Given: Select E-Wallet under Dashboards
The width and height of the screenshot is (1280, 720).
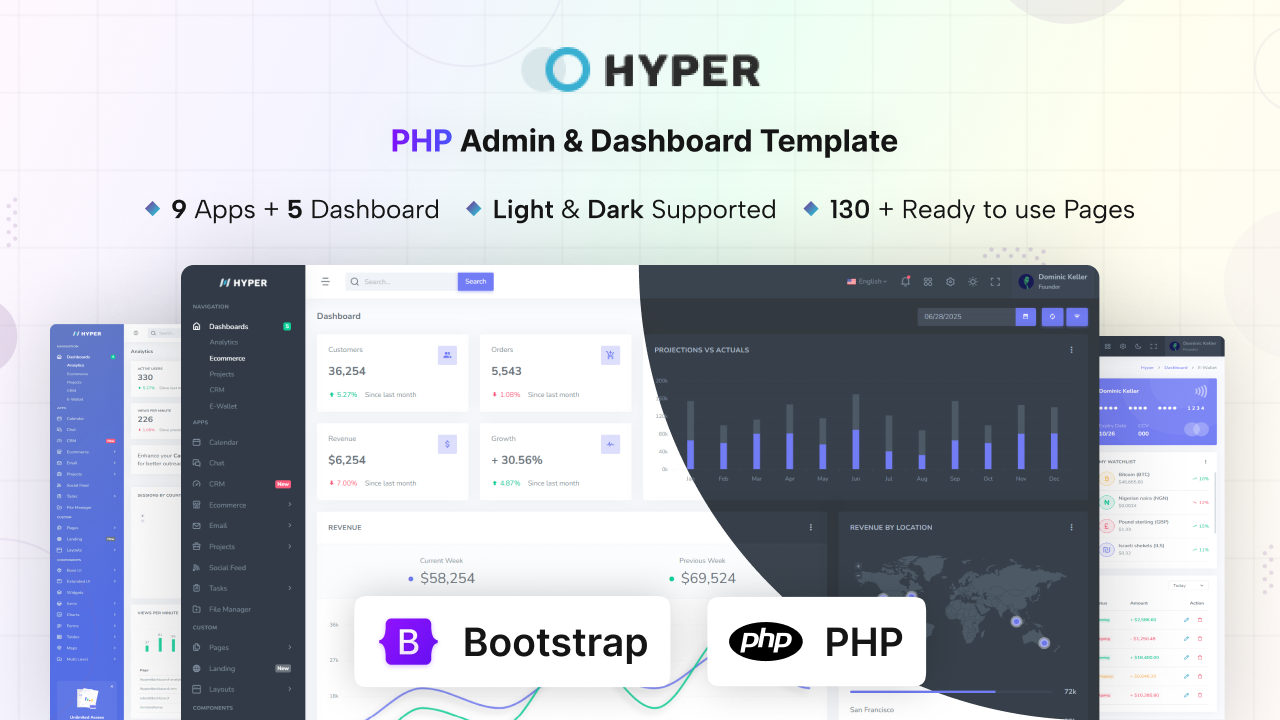Looking at the screenshot, I should pyautogui.click(x=224, y=406).
